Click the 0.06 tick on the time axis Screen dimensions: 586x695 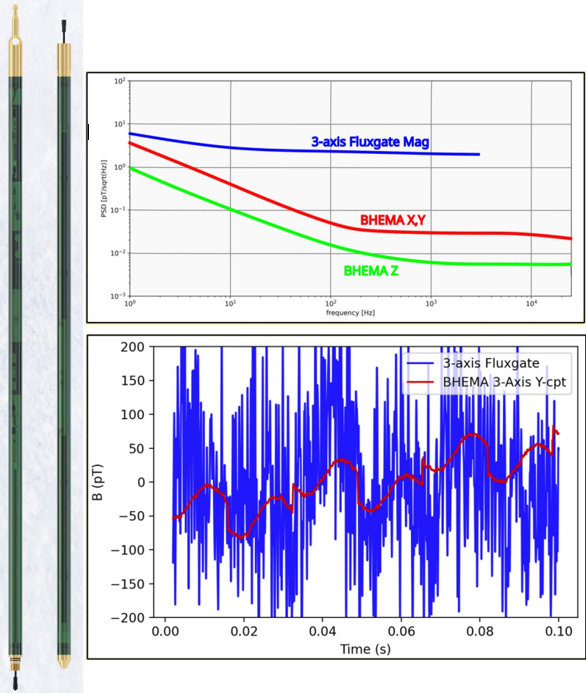pyautogui.click(x=401, y=631)
